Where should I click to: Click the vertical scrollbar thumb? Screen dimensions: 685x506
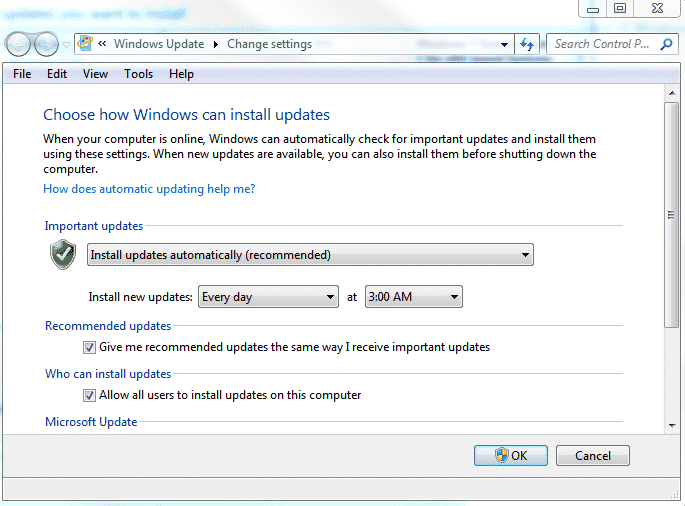coord(671,215)
